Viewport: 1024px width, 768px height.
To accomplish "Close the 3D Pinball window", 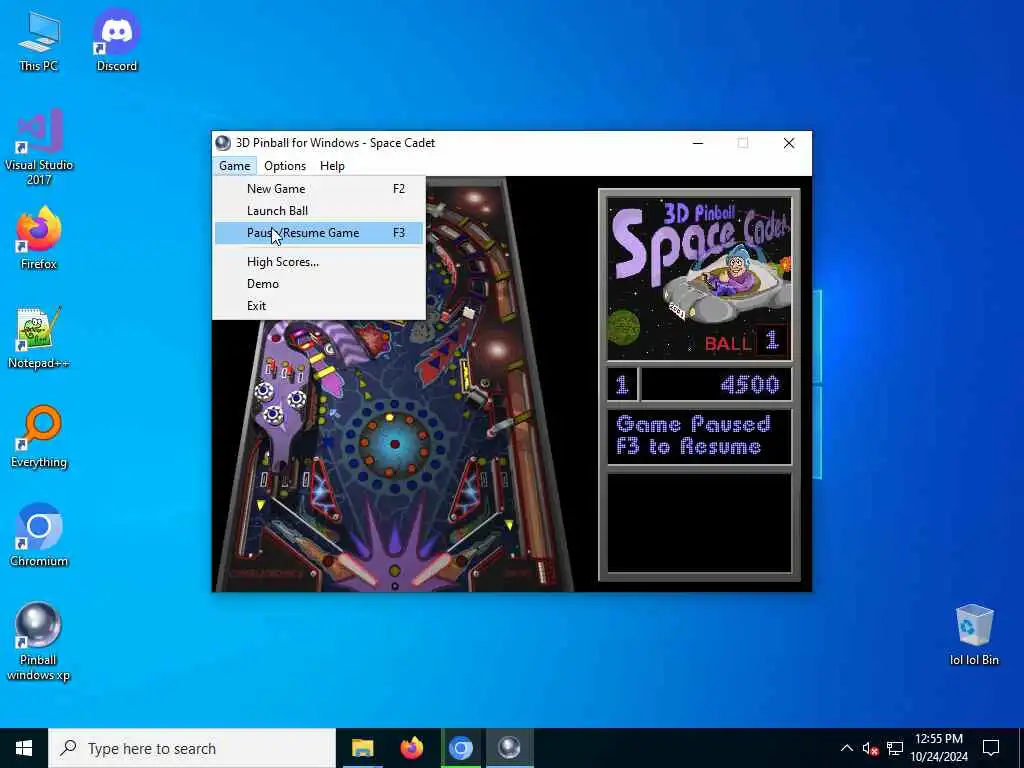I will (x=789, y=143).
